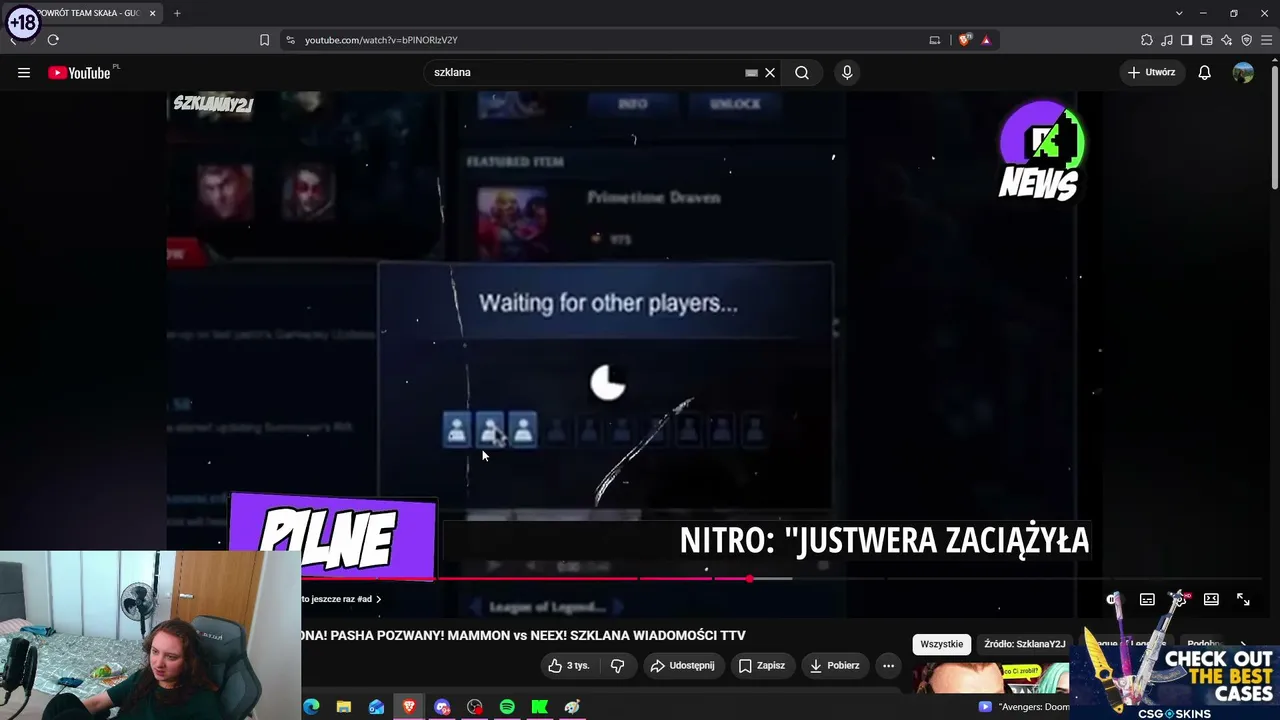Toggle theater mode on the player
This screenshot has width=1280, height=720.
pyautogui.click(x=1211, y=599)
